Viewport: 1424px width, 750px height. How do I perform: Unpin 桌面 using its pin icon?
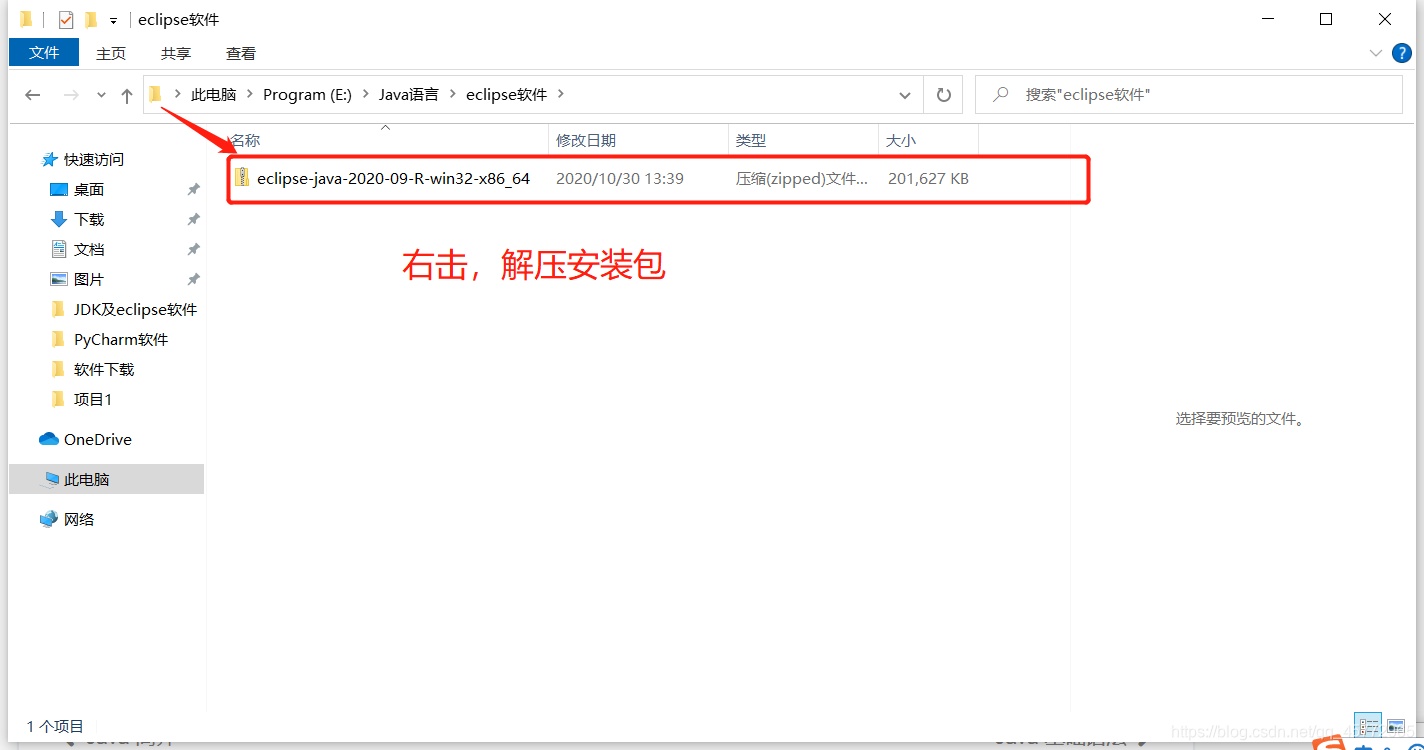pos(193,190)
